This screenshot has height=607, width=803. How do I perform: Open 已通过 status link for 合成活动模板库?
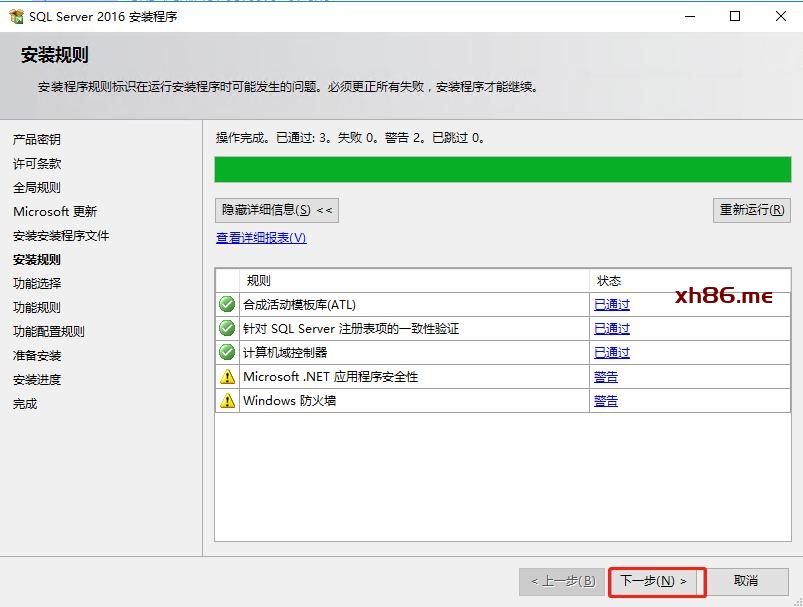[x=612, y=304]
